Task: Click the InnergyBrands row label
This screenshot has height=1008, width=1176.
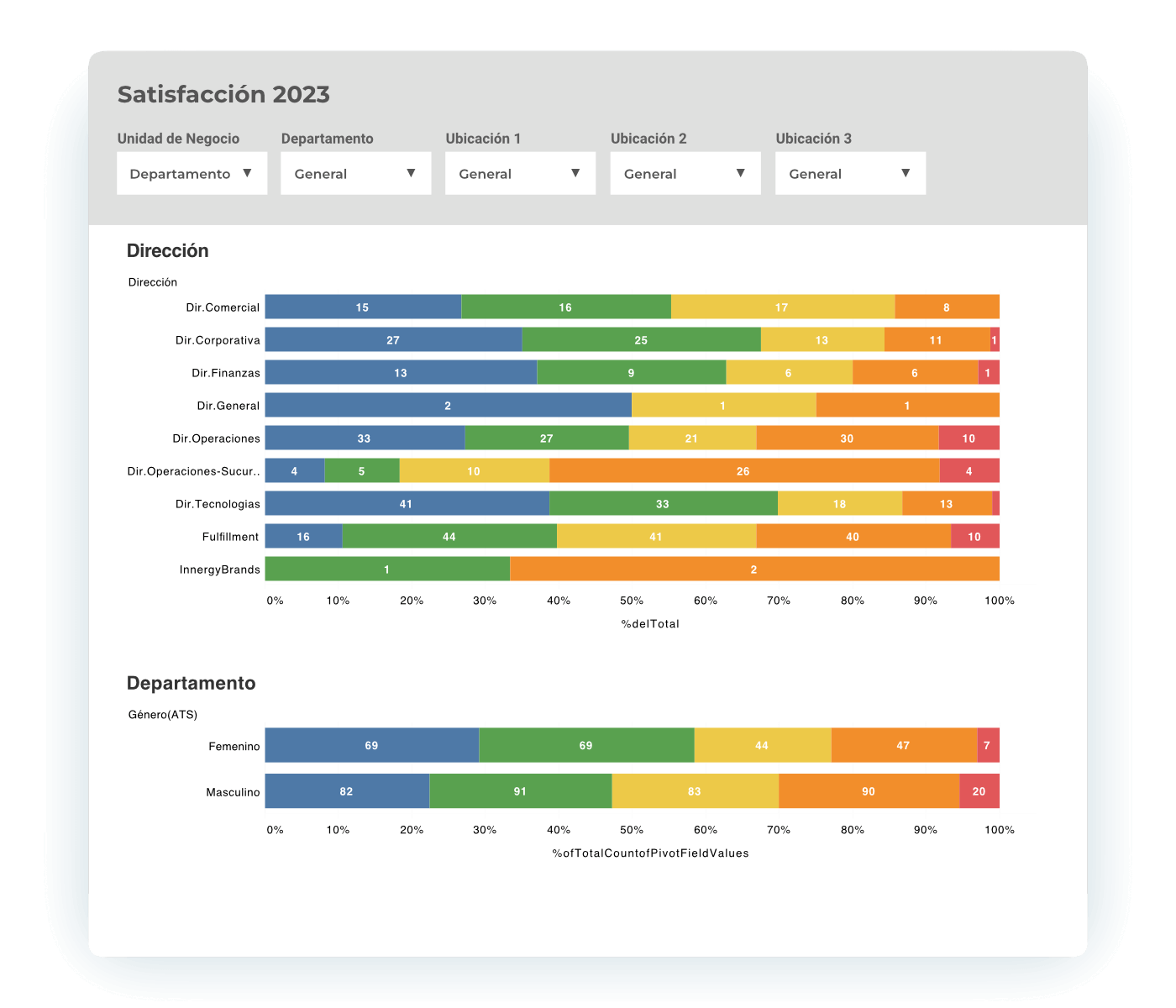Action: 220,570
